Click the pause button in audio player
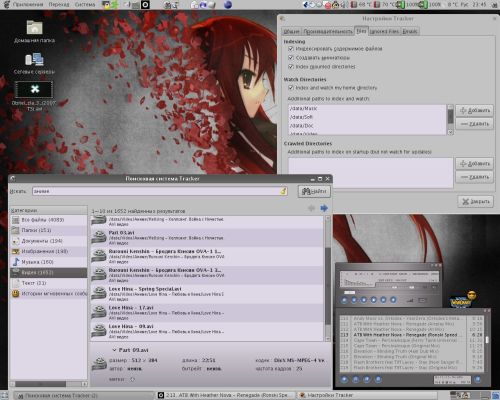This screenshot has width=500, height=400. pos(364,300)
